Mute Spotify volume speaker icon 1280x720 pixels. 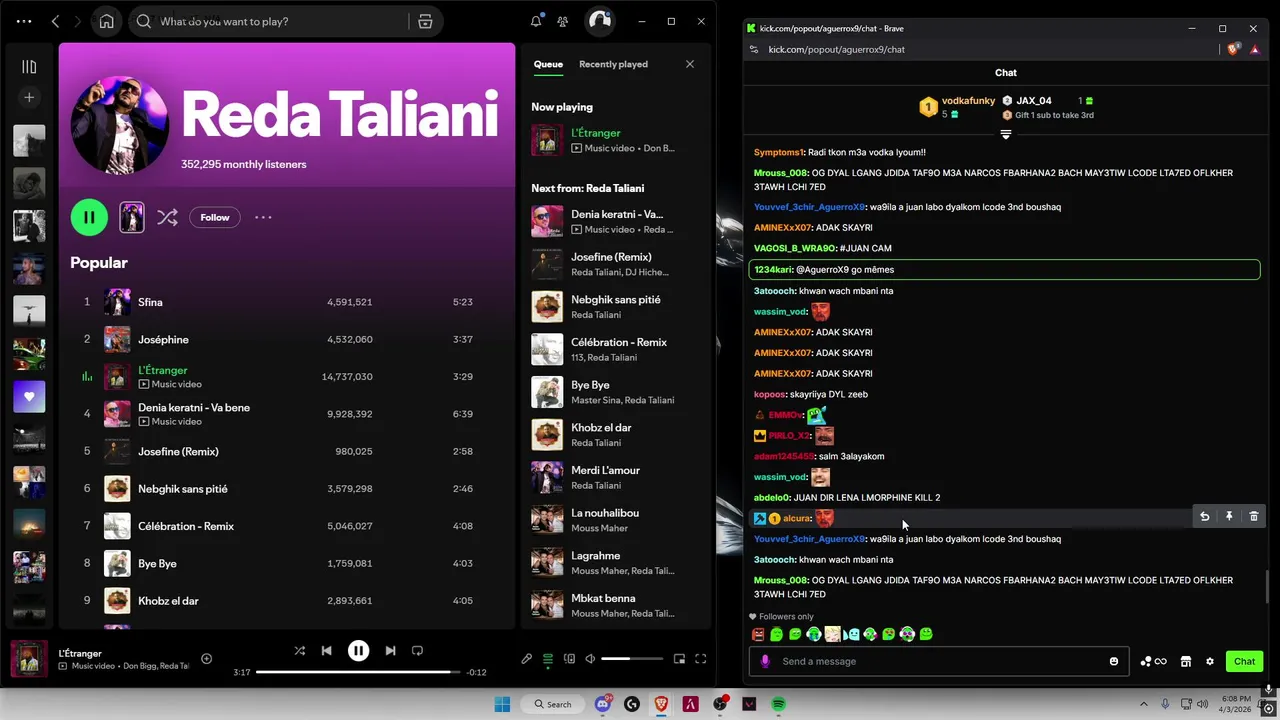590,659
